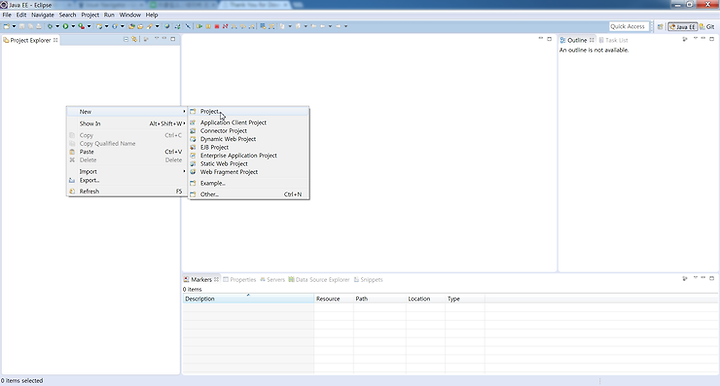Click the Debug toolbar icon
The width and height of the screenshot is (720, 386).
click(x=50, y=26)
